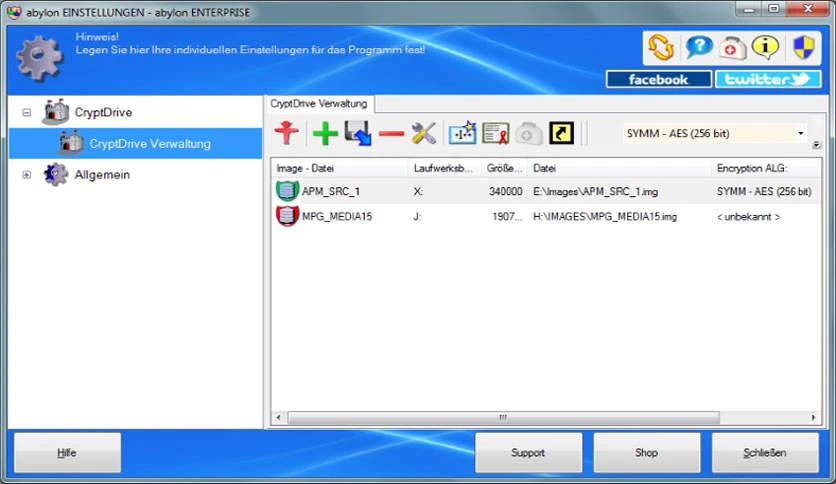Click the H:\IMAGES\MPG_MEDIA15.img path

coord(605,216)
